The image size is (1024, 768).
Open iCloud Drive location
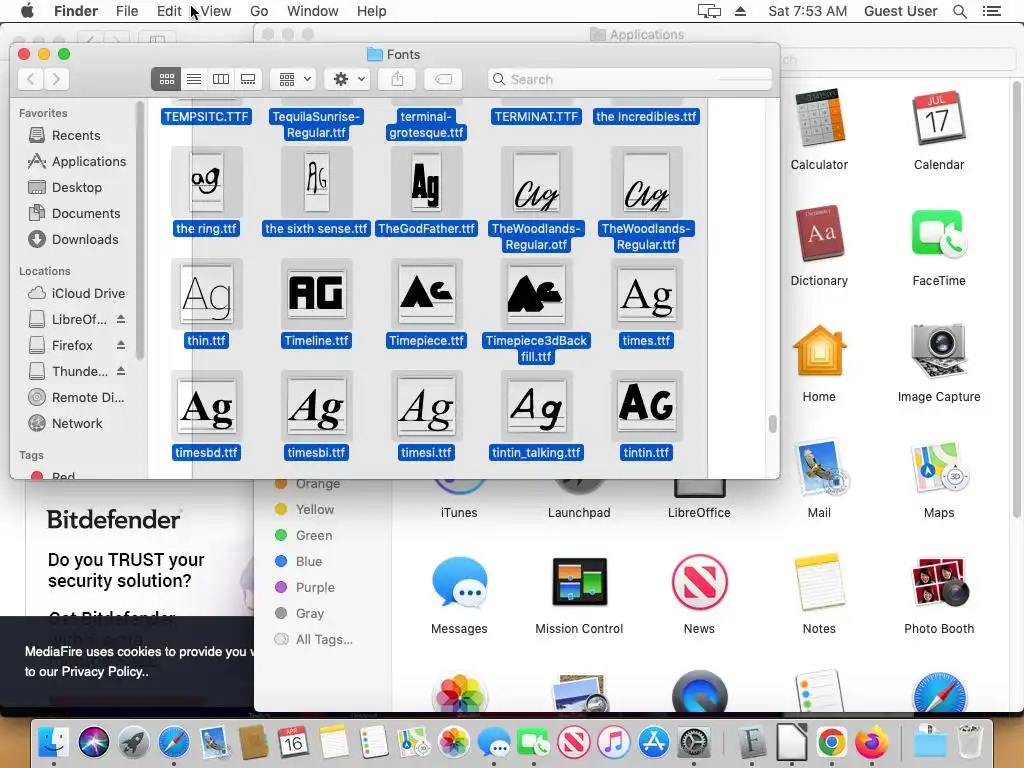(77, 293)
